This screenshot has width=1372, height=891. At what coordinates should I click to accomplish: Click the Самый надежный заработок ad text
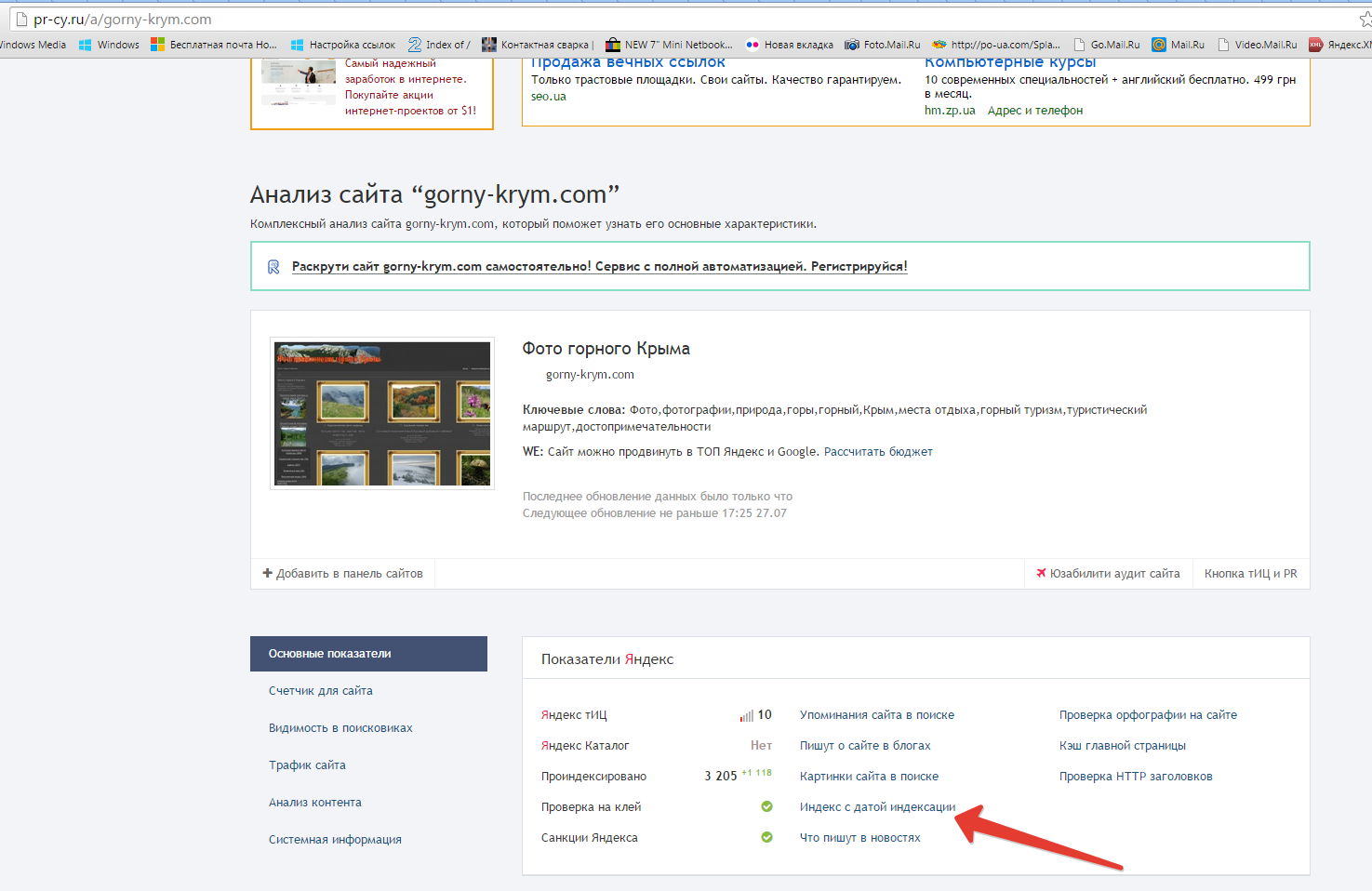pyautogui.click(x=410, y=87)
